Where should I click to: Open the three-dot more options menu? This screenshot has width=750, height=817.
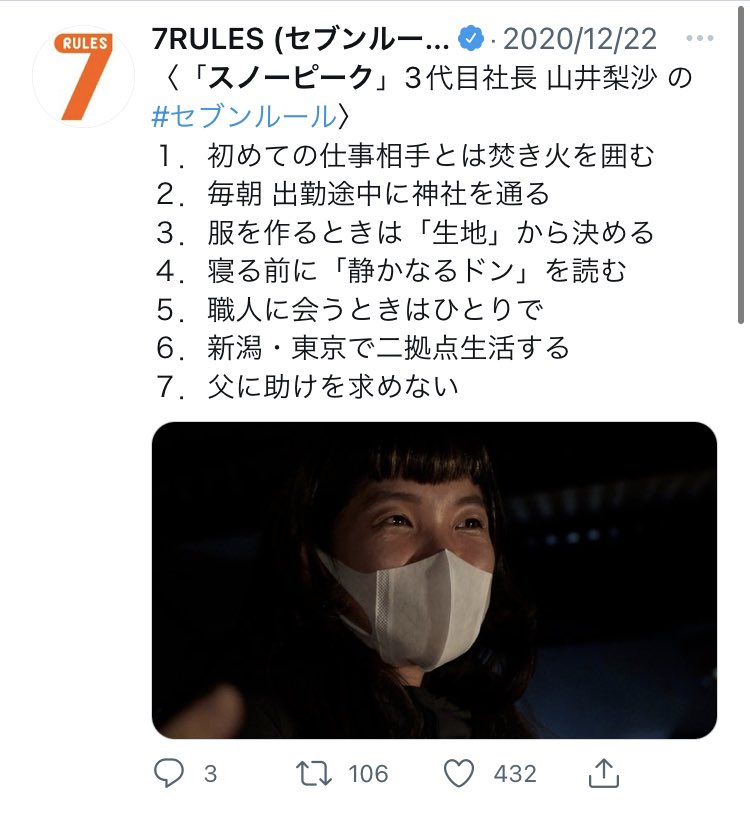[700, 38]
